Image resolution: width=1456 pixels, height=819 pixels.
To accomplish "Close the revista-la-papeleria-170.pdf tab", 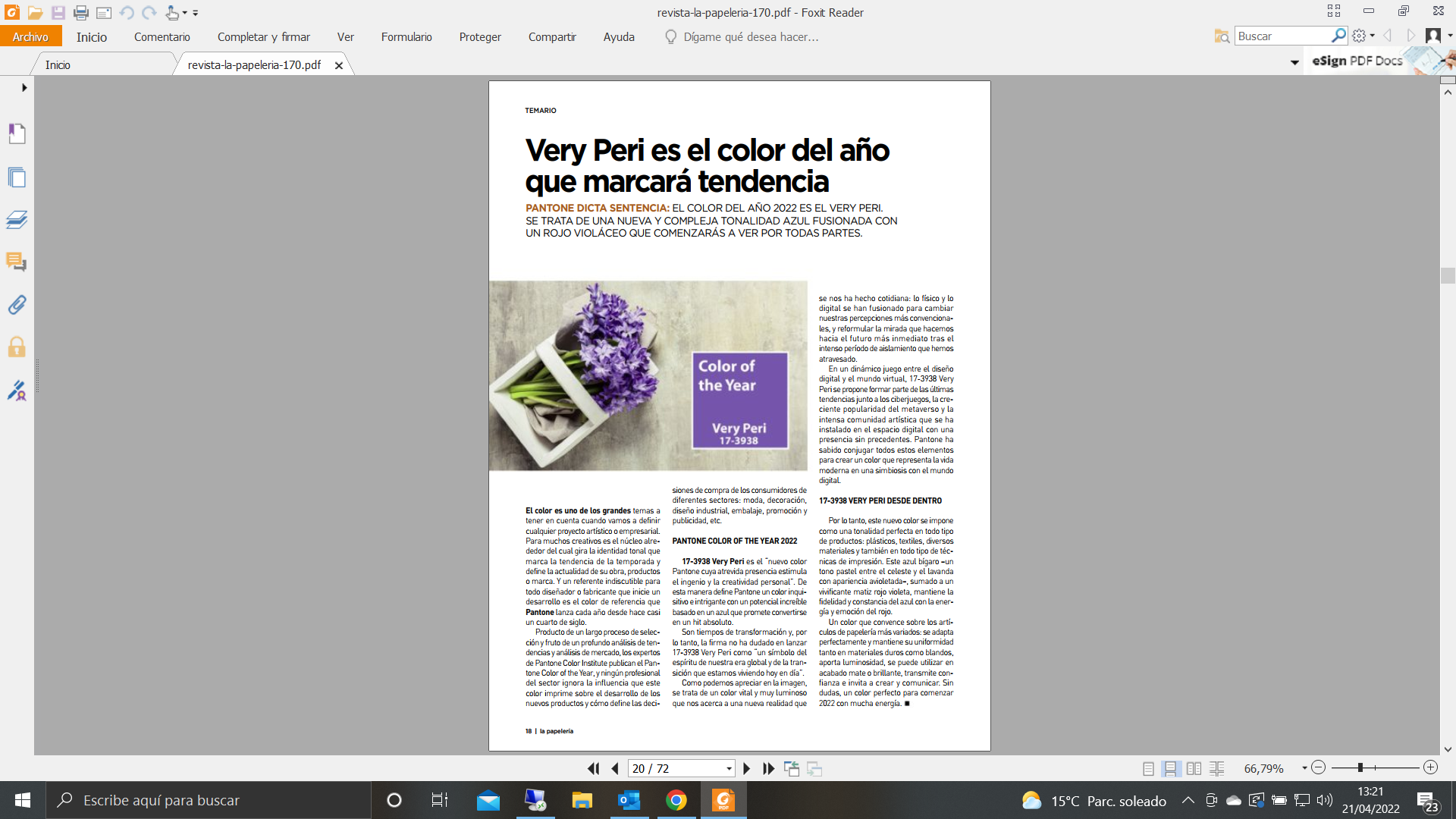I will click(x=339, y=65).
